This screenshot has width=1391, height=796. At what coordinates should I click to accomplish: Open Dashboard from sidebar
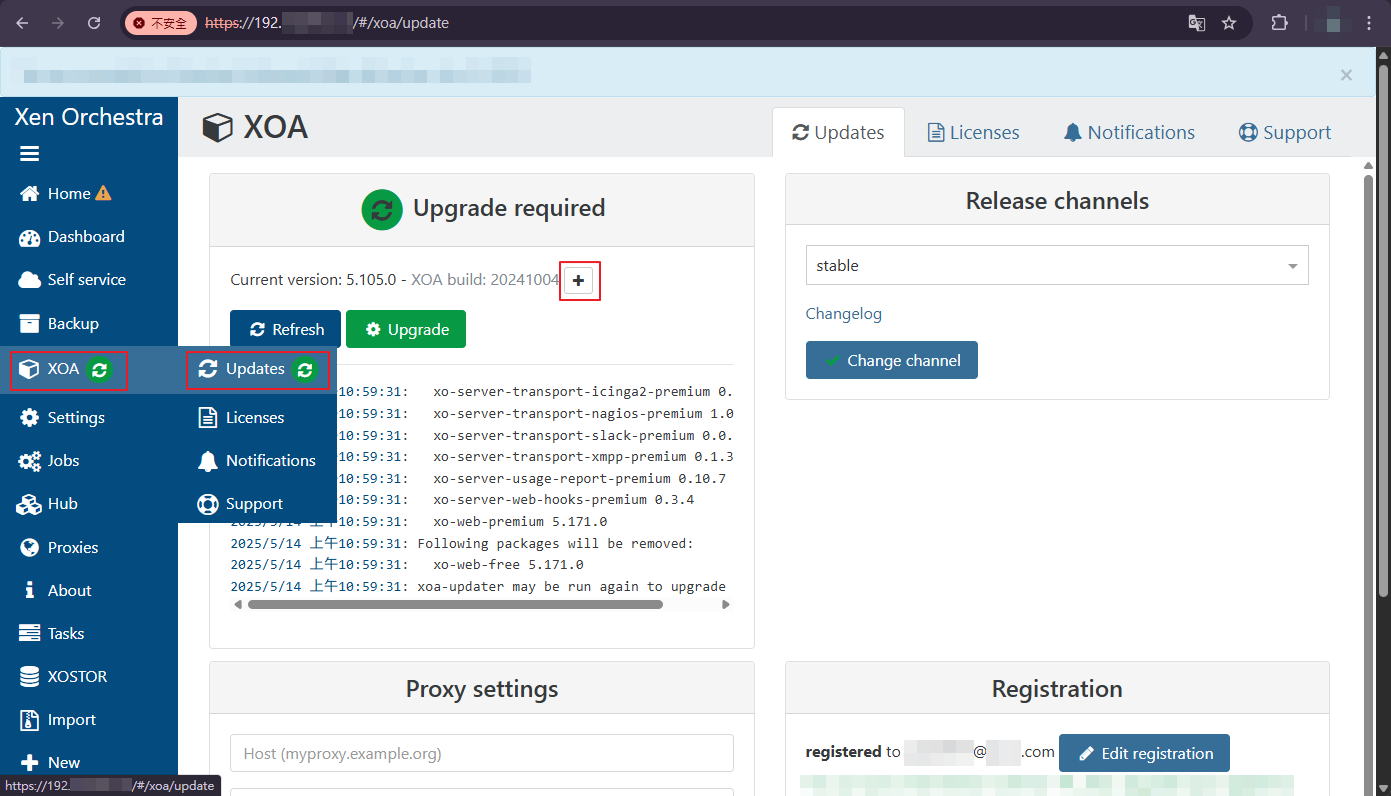[72, 237]
